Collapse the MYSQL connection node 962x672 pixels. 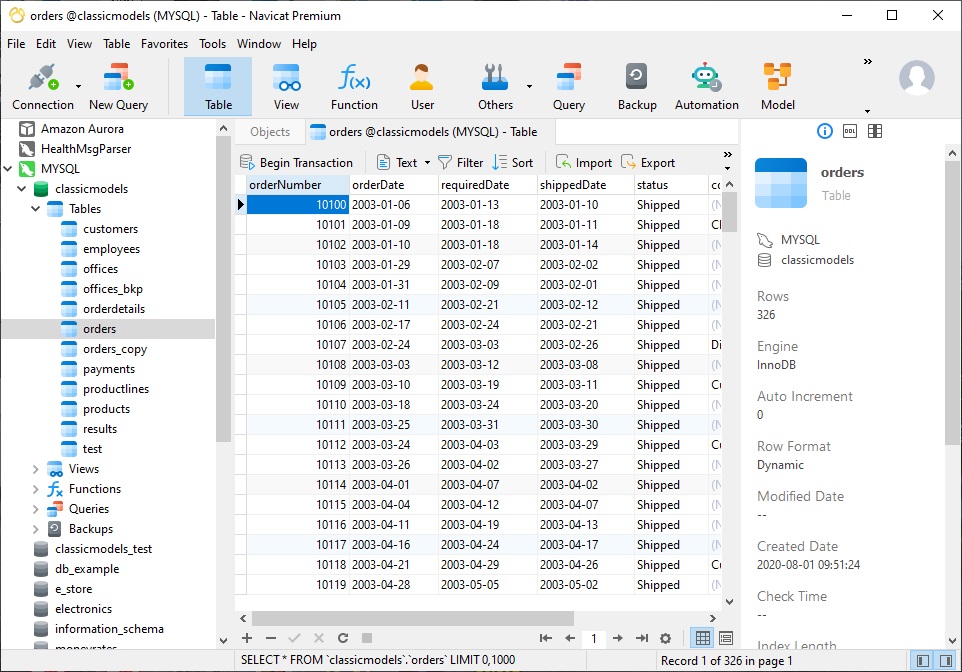(x=8, y=168)
